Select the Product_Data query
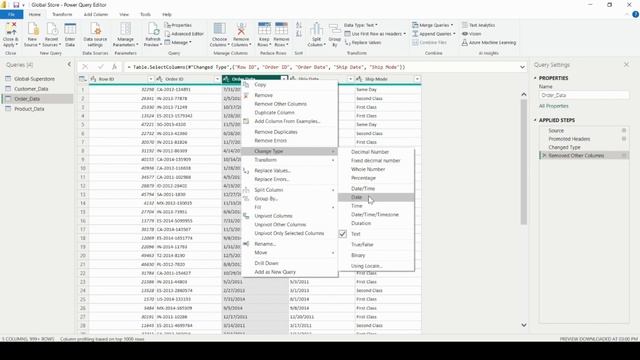Screen dimensions: 640x360 [29, 109]
